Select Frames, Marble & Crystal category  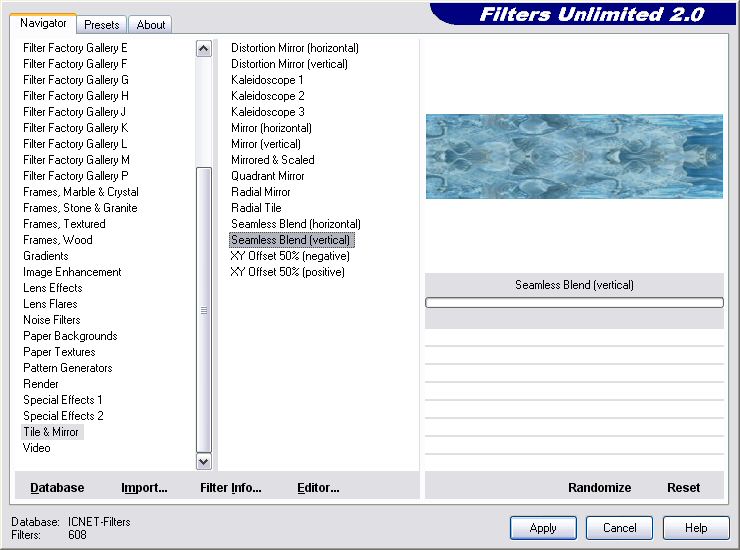[x=81, y=192]
